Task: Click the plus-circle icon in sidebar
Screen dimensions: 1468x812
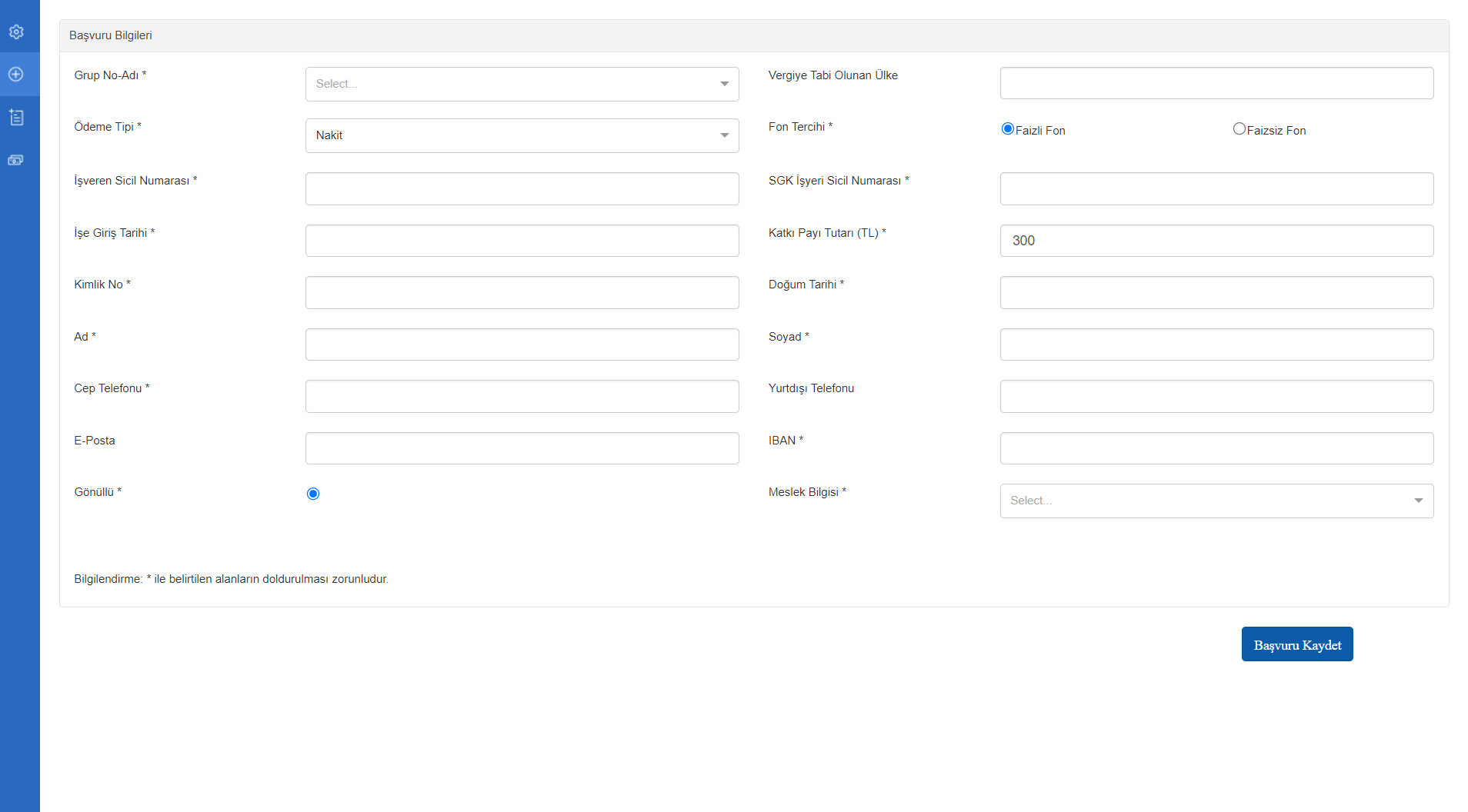Action: click(x=16, y=75)
